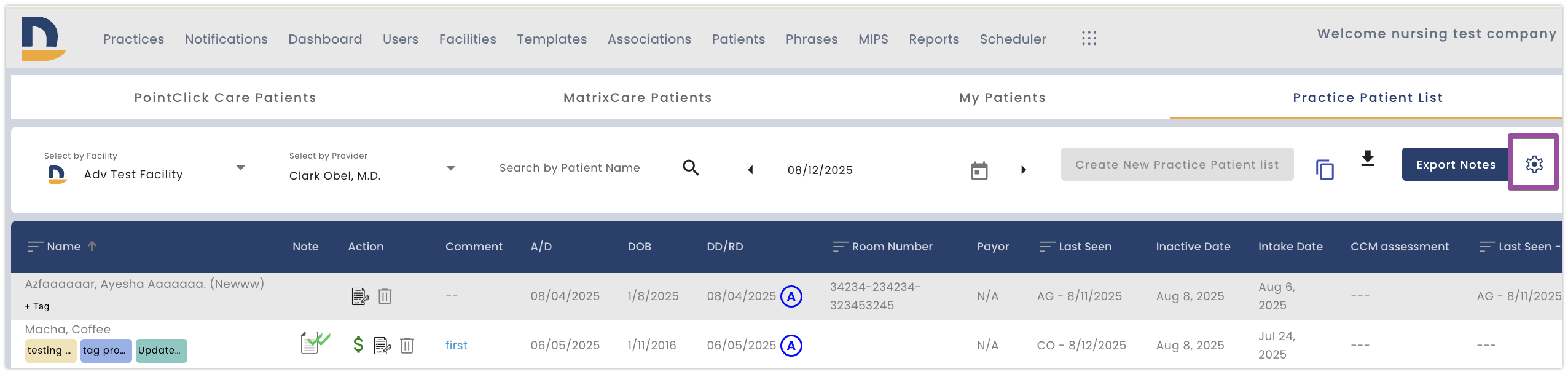Edit note icon for Macha, Coffee row
Screen dimensions: 1568x374
[382, 346]
